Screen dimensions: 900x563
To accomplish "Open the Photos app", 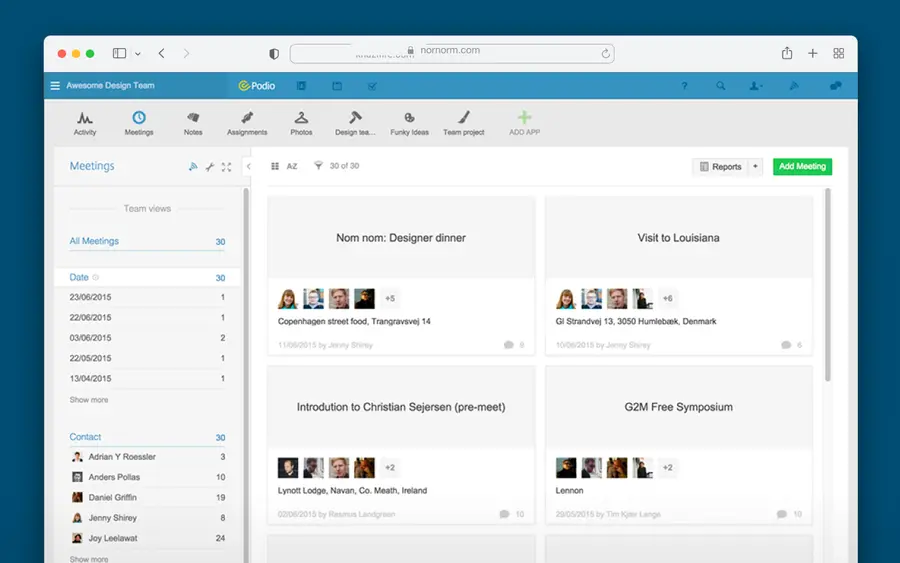I will point(301,123).
